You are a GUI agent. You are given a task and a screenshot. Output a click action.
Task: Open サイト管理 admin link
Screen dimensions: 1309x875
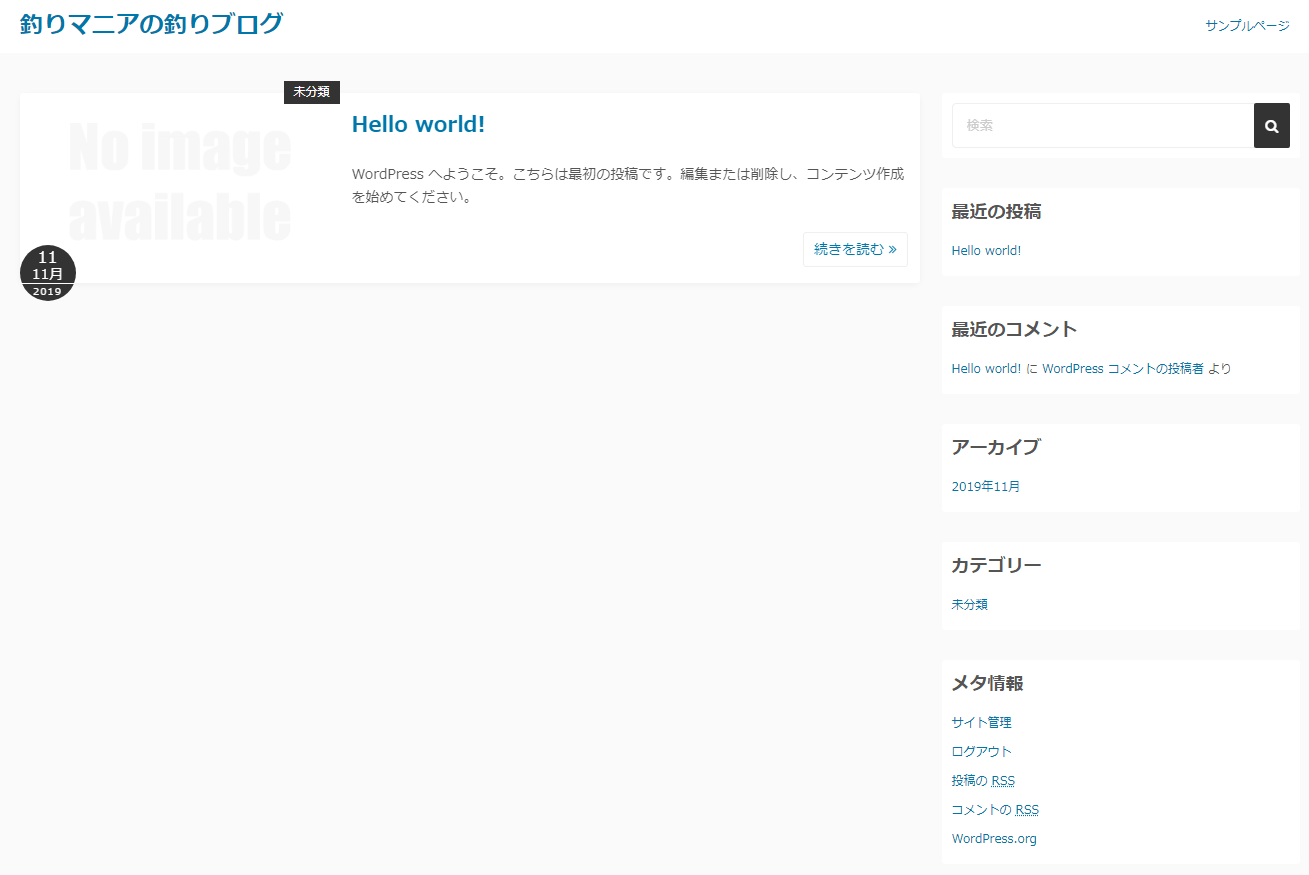(981, 723)
